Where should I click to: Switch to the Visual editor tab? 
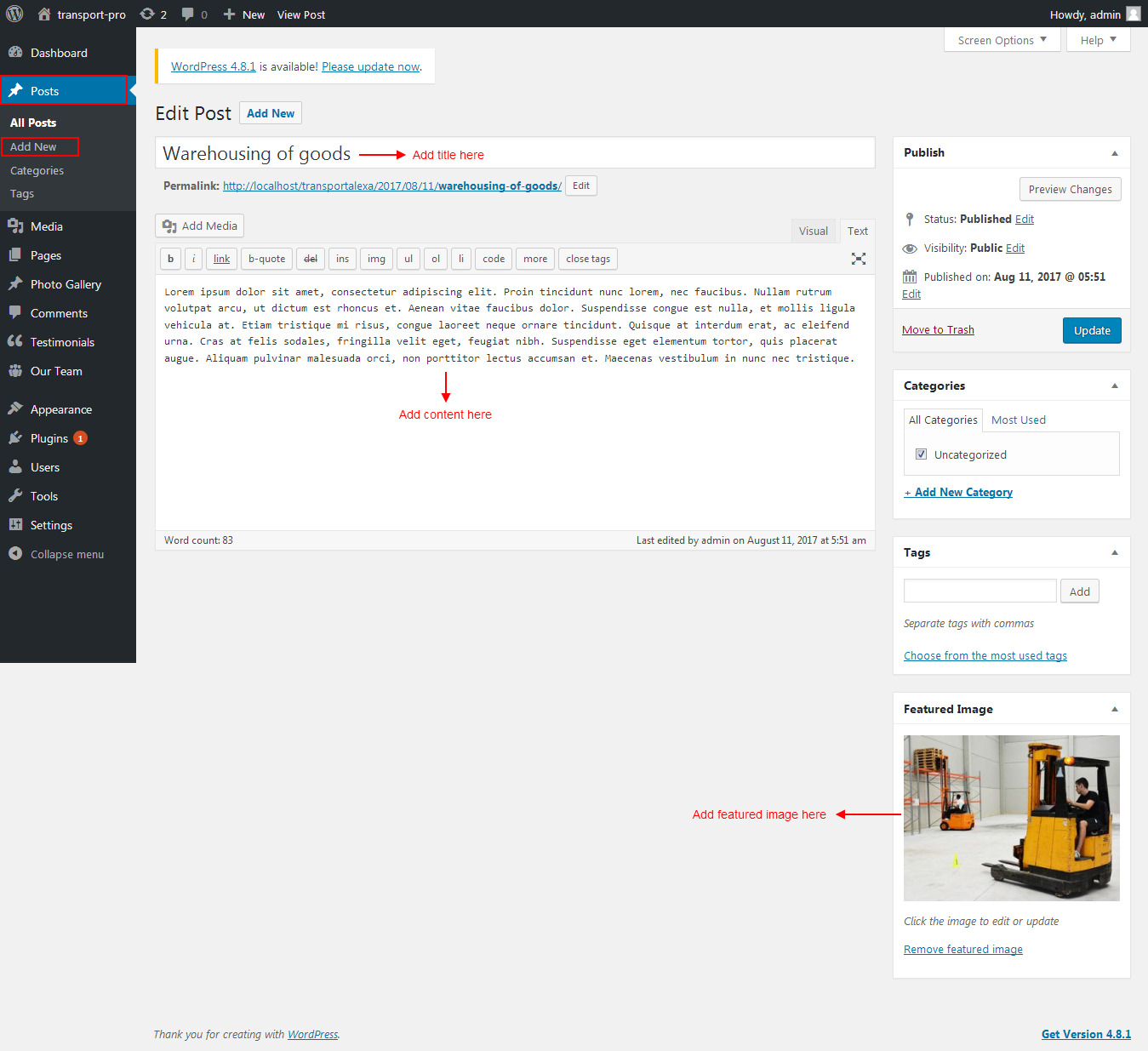pyautogui.click(x=813, y=231)
